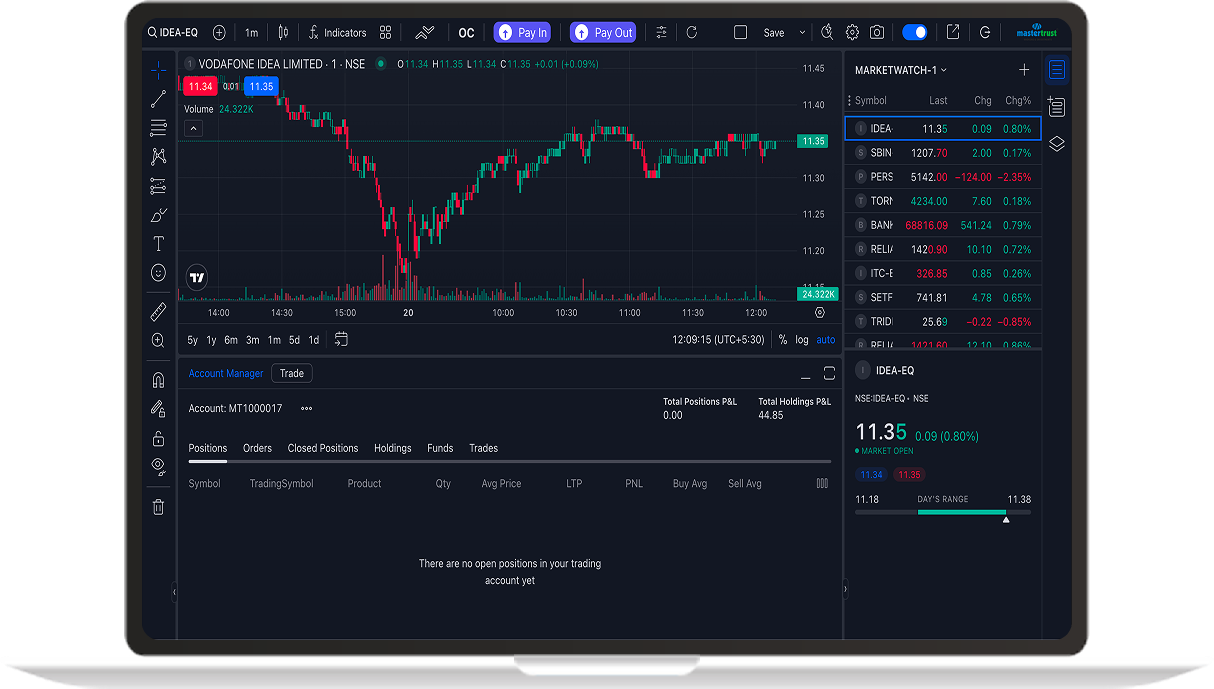Select the Text annotation tool
The width and height of the screenshot is (1214, 689).
[158, 243]
